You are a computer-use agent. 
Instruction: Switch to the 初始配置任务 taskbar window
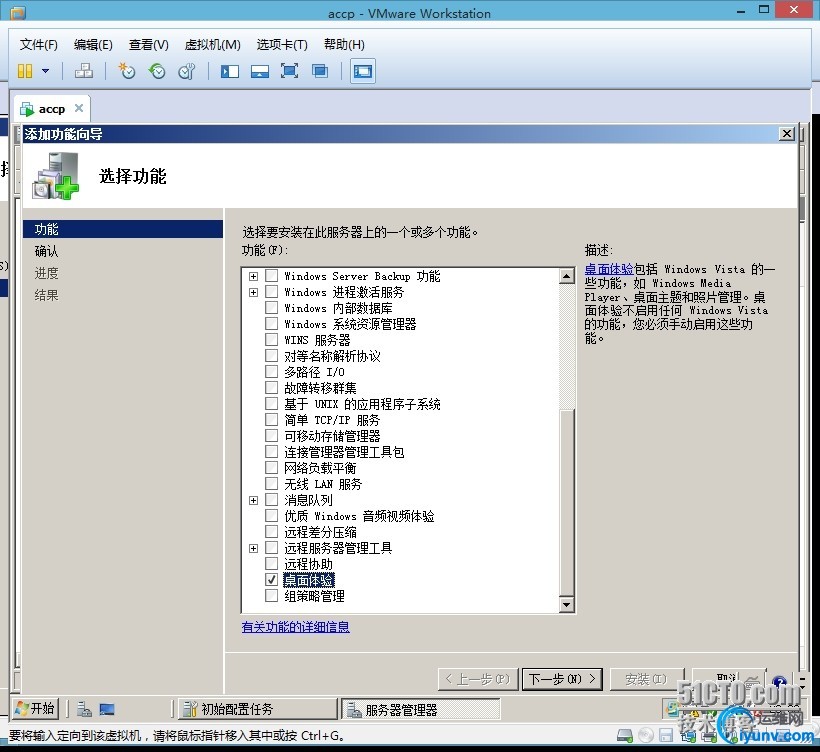258,709
